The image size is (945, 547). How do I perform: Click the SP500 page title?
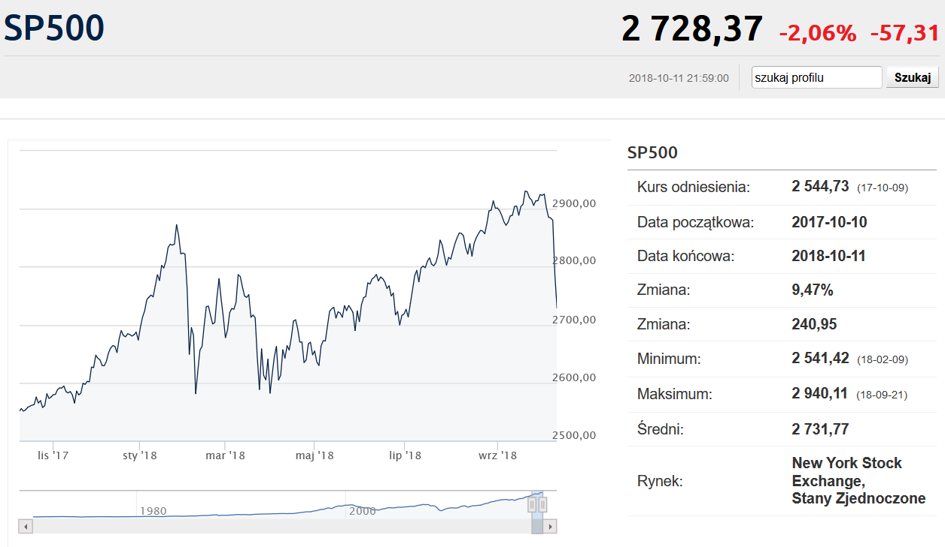point(55,28)
